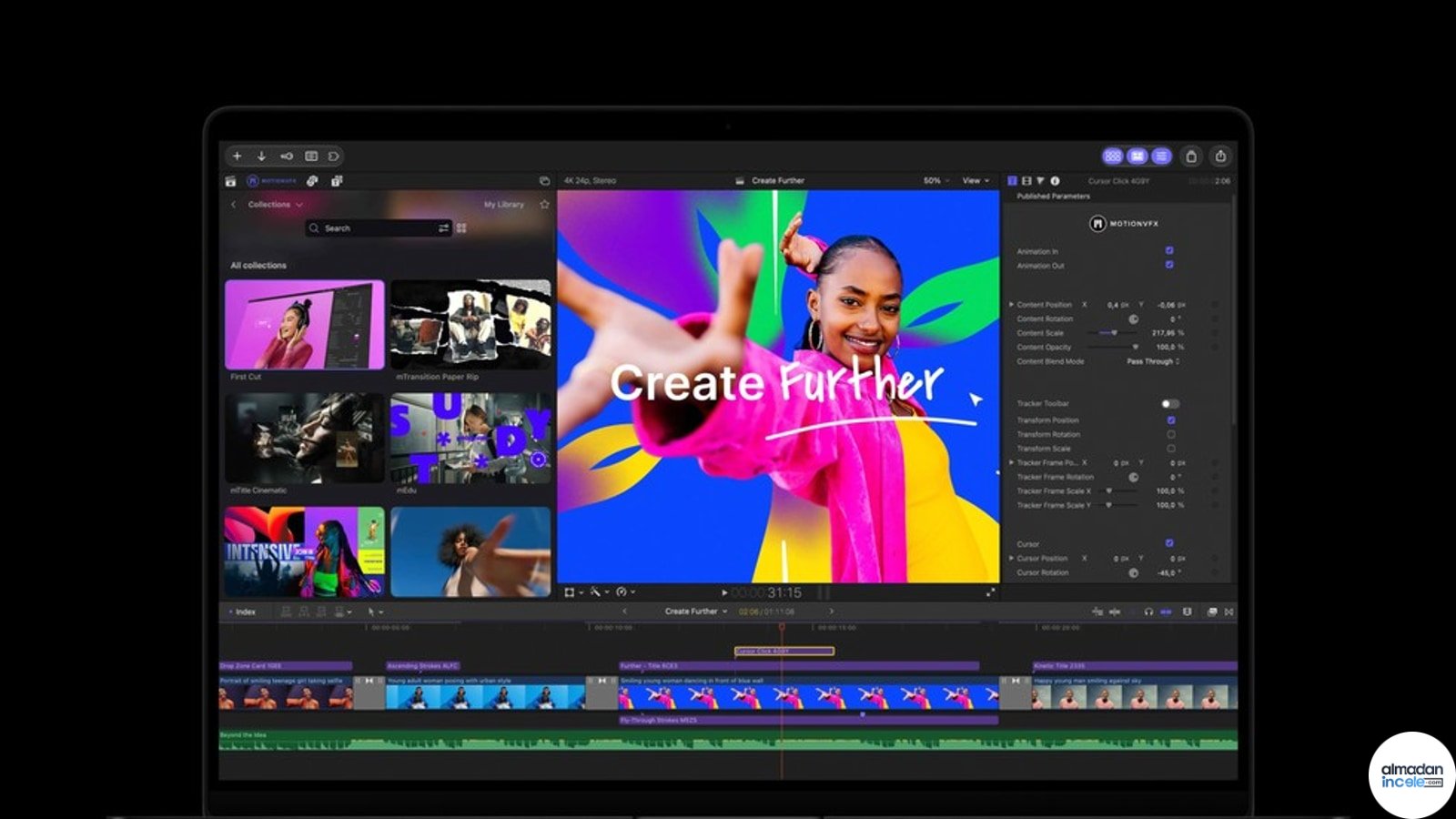Toggle the headphones solo audio icon in timeline
Viewport: 1456px width, 819px height.
[x=1148, y=612]
